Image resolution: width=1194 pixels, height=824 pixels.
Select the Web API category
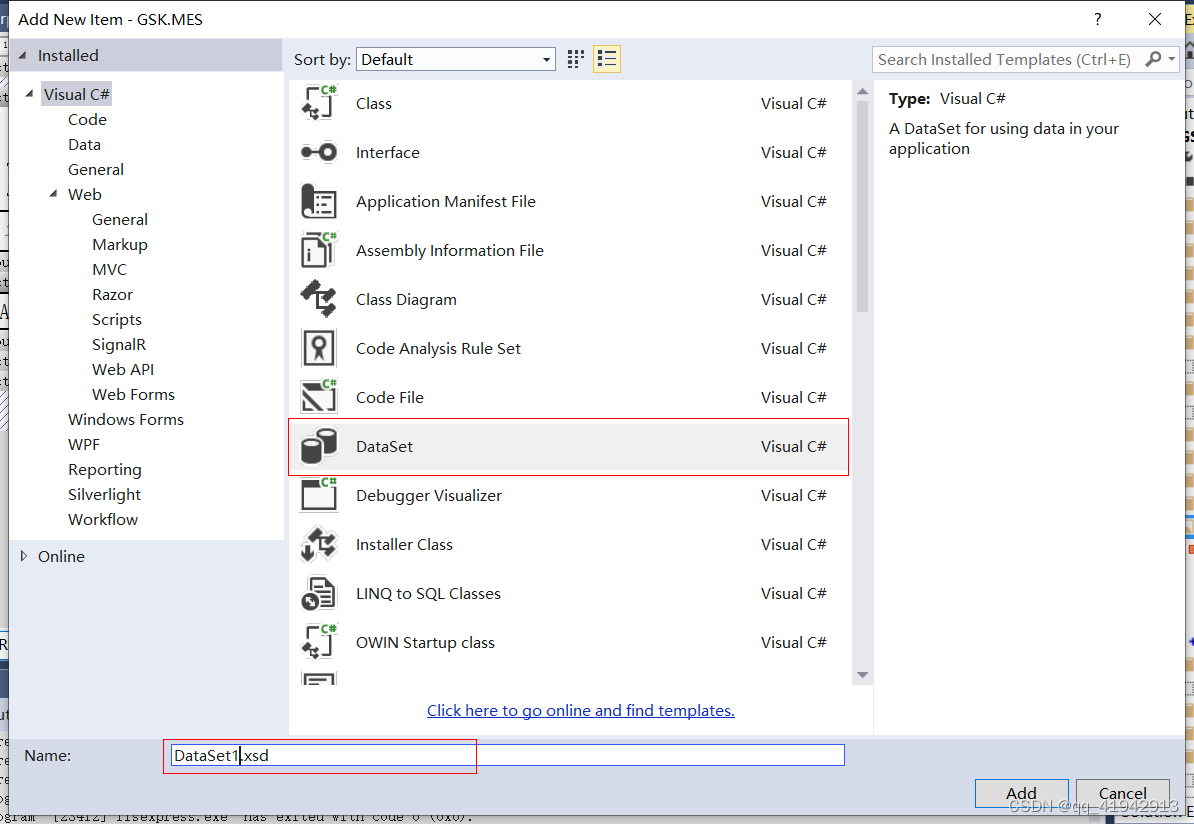point(123,369)
